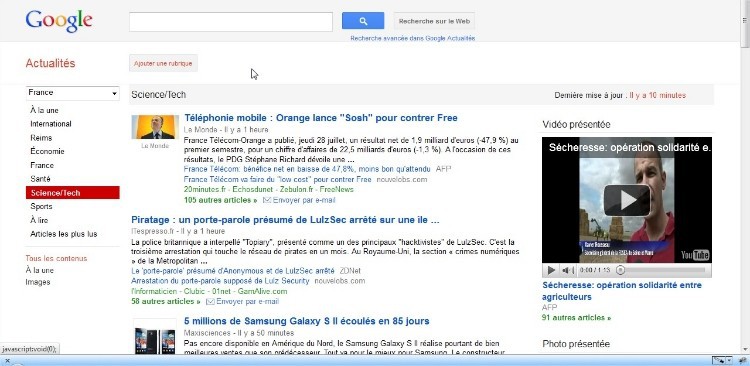This screenshot has height=366, width=750.
Task: Click the Actualités heading
Action: point(50,63)
